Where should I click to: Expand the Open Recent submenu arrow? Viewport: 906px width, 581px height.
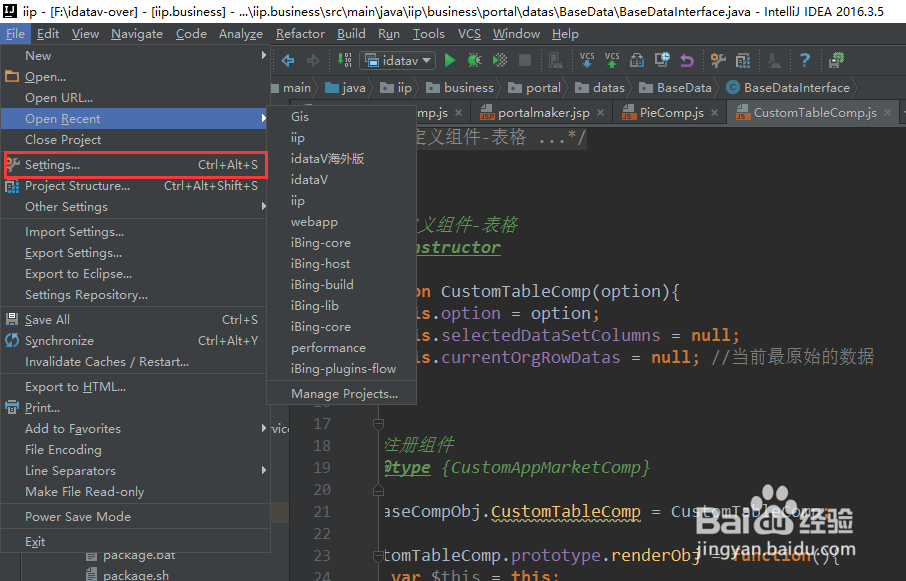tap(263, 118)
